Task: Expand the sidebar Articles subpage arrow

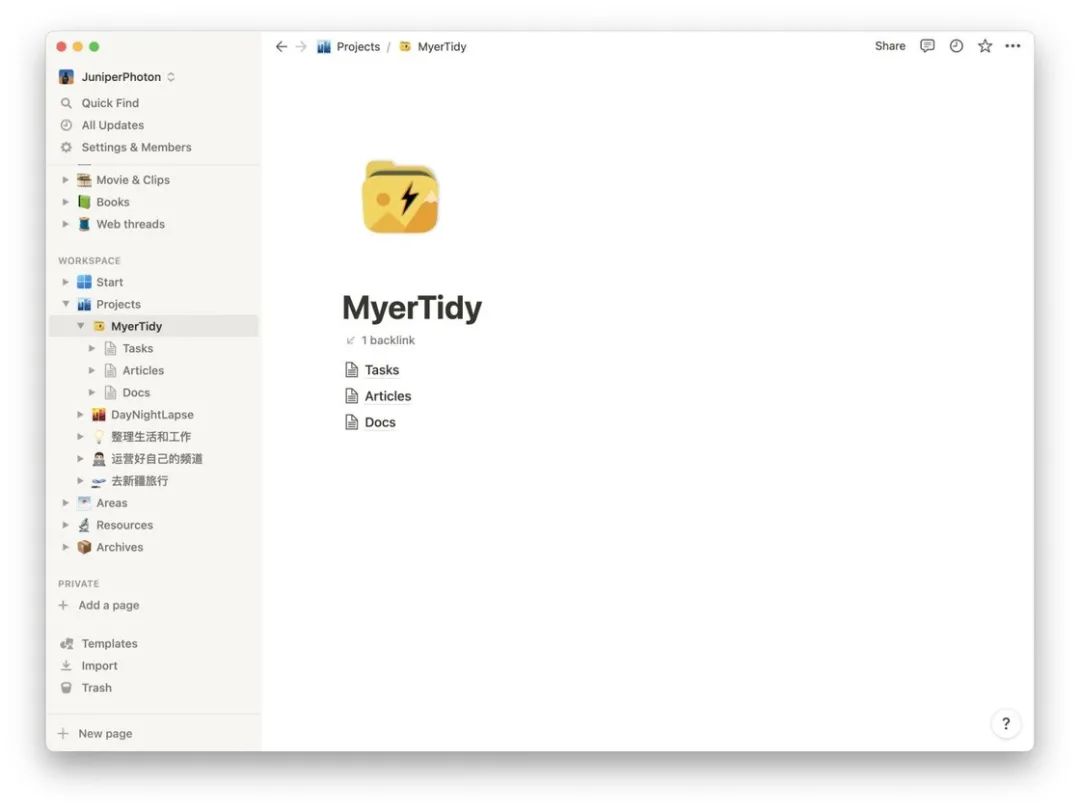Action: click(92, 371)
